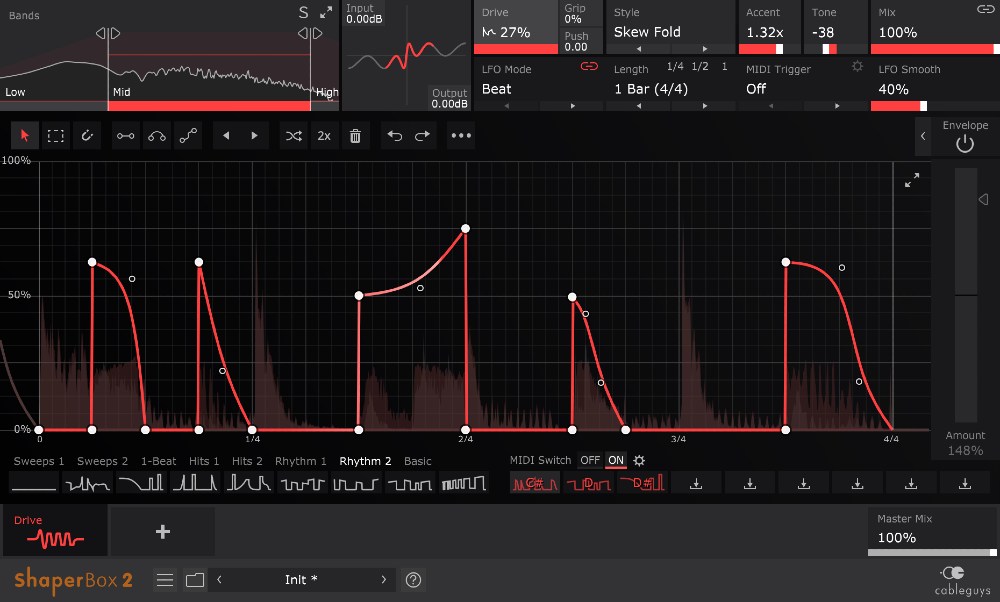Shift waveform right with arrow
This screenshot has height=602, width=1000.
click(x=254, y=136)
